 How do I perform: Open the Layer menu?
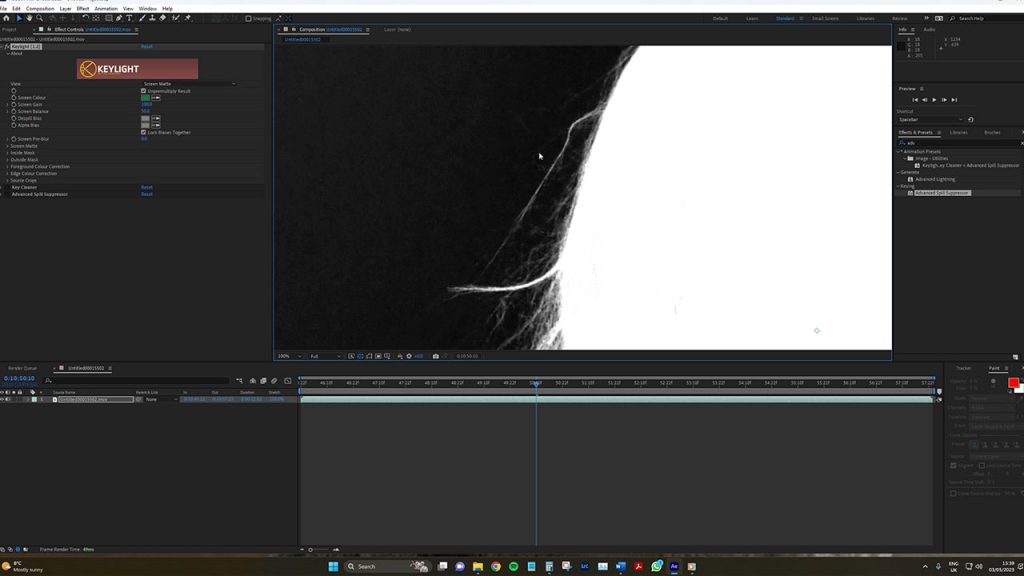65,8
